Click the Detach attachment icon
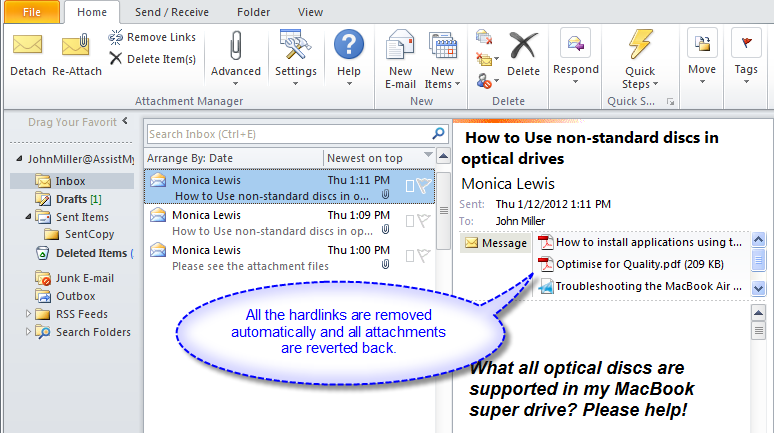The width and height of the screenshot is (774, 433). [27, 54]
